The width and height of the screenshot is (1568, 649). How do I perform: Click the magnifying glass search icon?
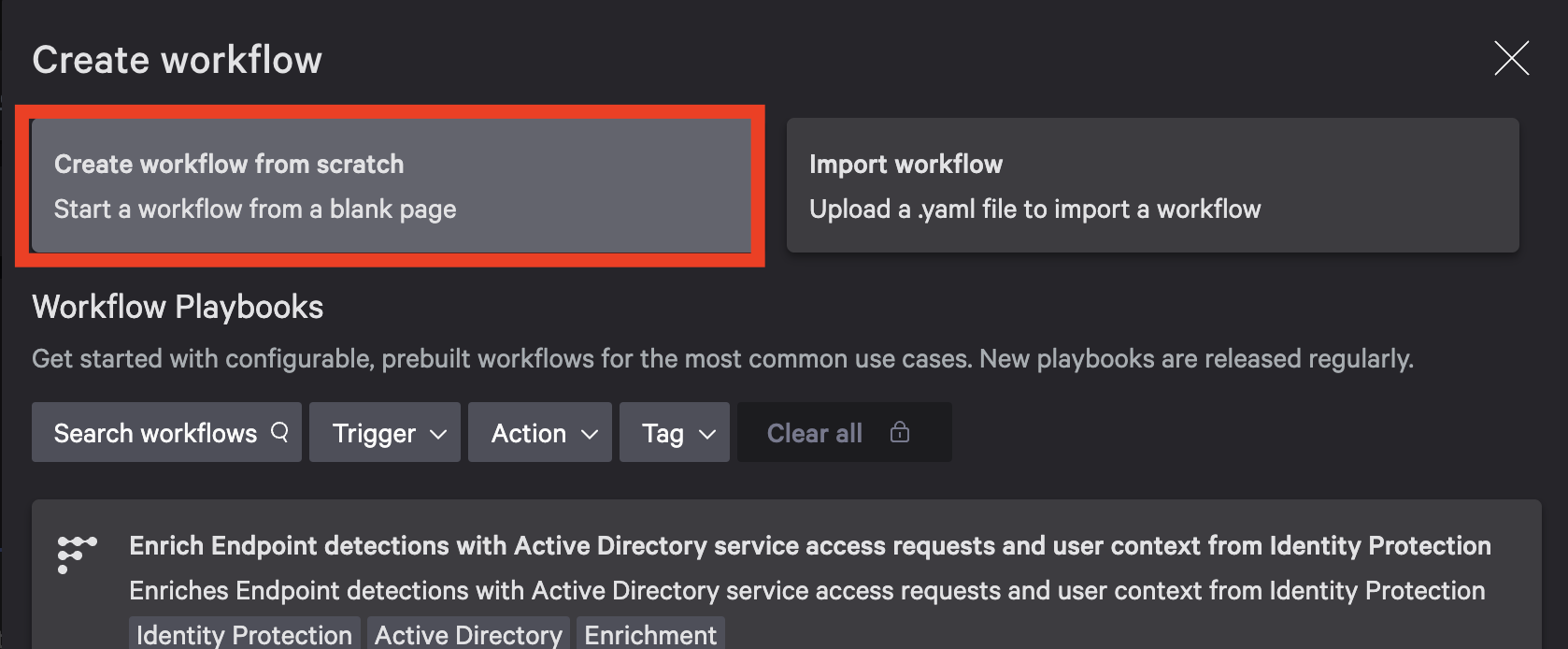(279, 432)
